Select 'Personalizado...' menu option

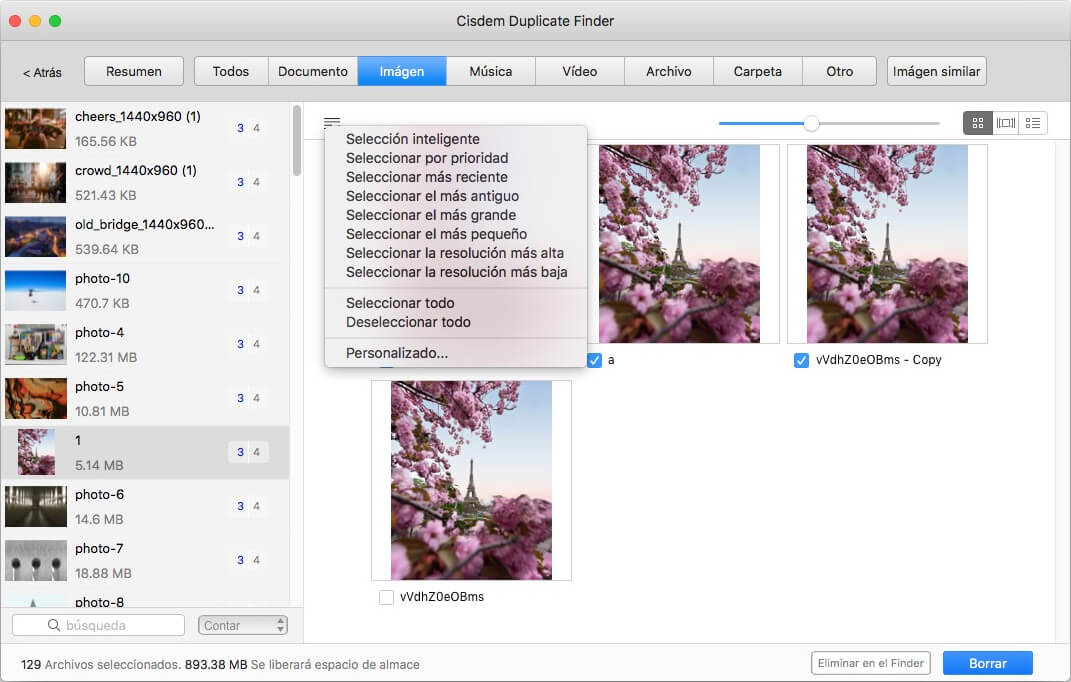(x=396, y=353)
